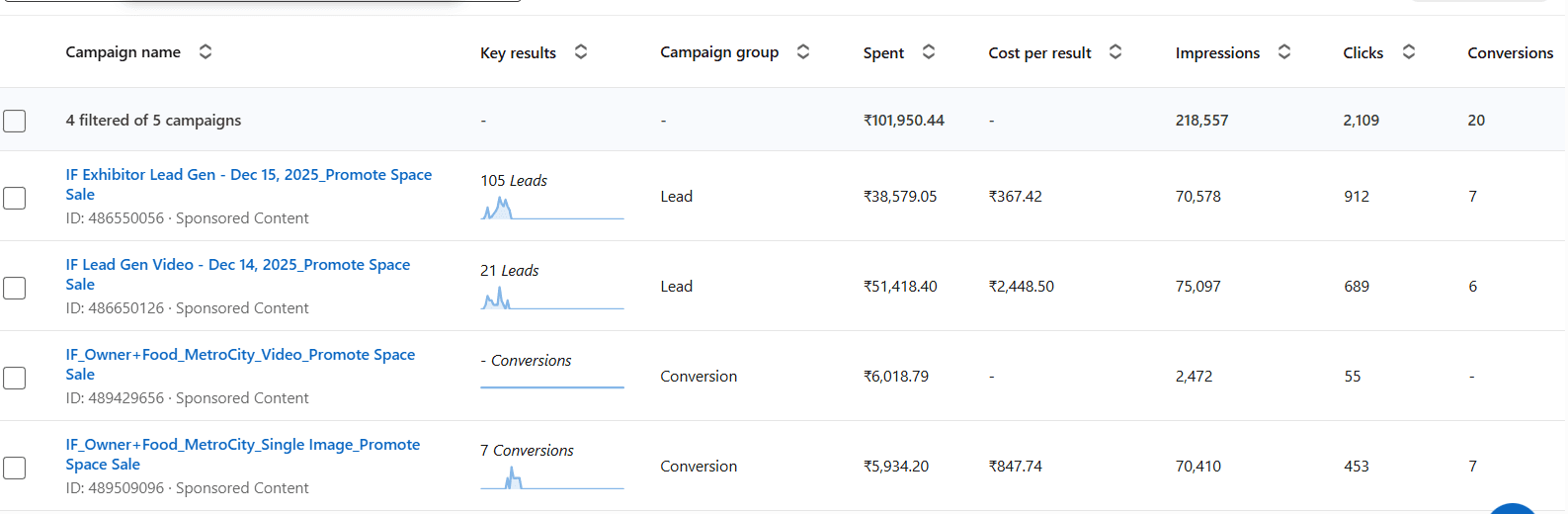Click the Conversions column header
1568x514 pixels.
pos(1510,53)
